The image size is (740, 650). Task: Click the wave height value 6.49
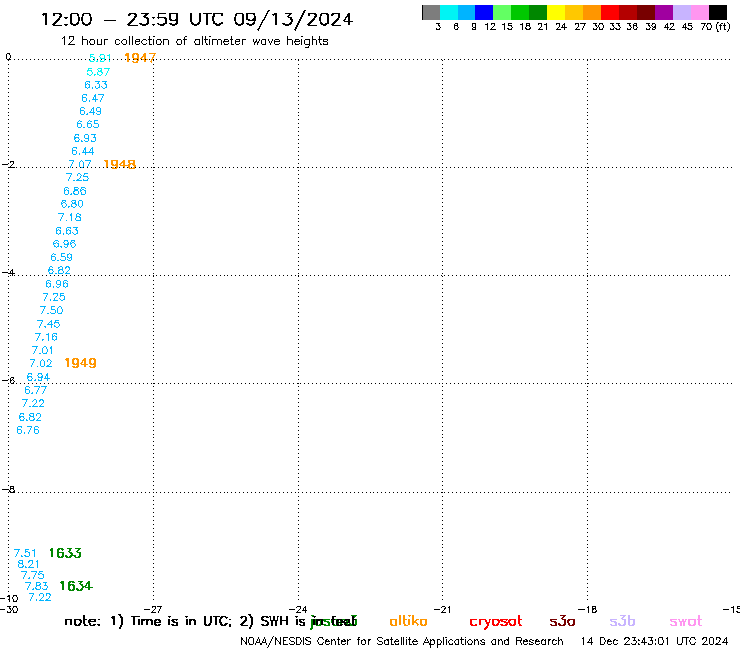point(90,111)
